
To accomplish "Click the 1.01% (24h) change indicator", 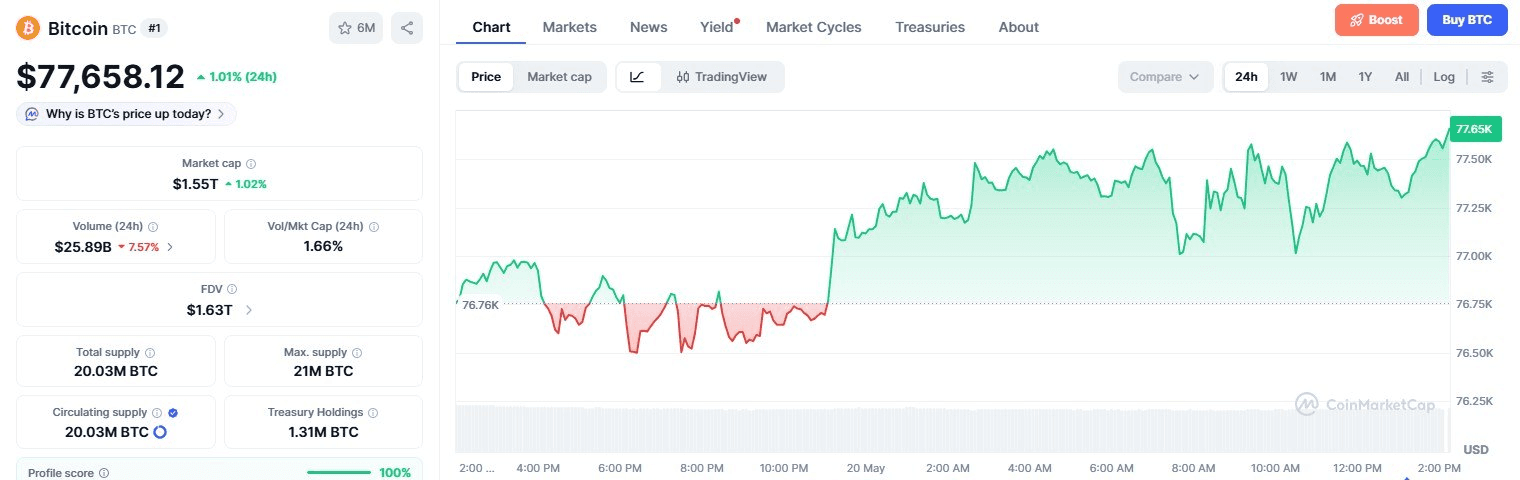I will point(237,76).
